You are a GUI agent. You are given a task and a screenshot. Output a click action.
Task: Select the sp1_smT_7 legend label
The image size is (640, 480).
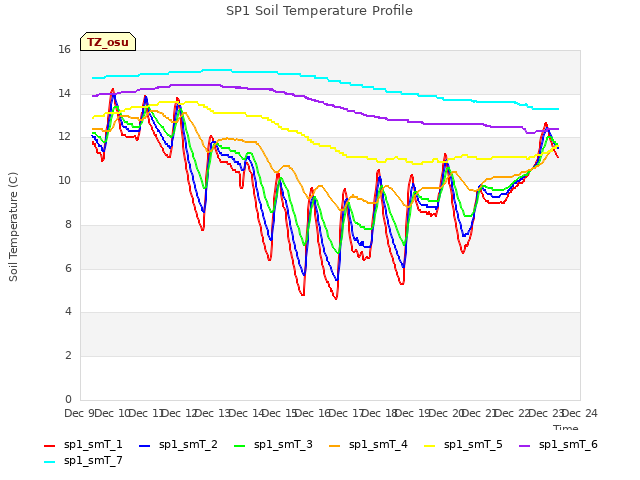tap(93, 460)
